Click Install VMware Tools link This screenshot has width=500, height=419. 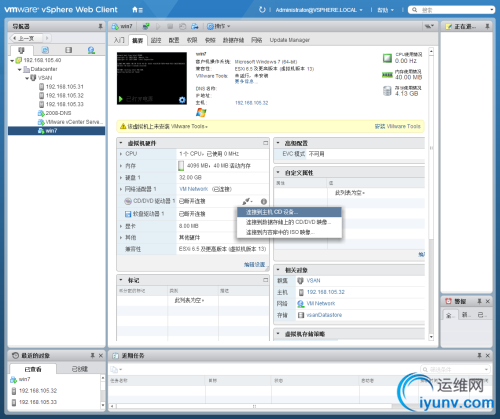pyautogui.click(x=398, y=126)
